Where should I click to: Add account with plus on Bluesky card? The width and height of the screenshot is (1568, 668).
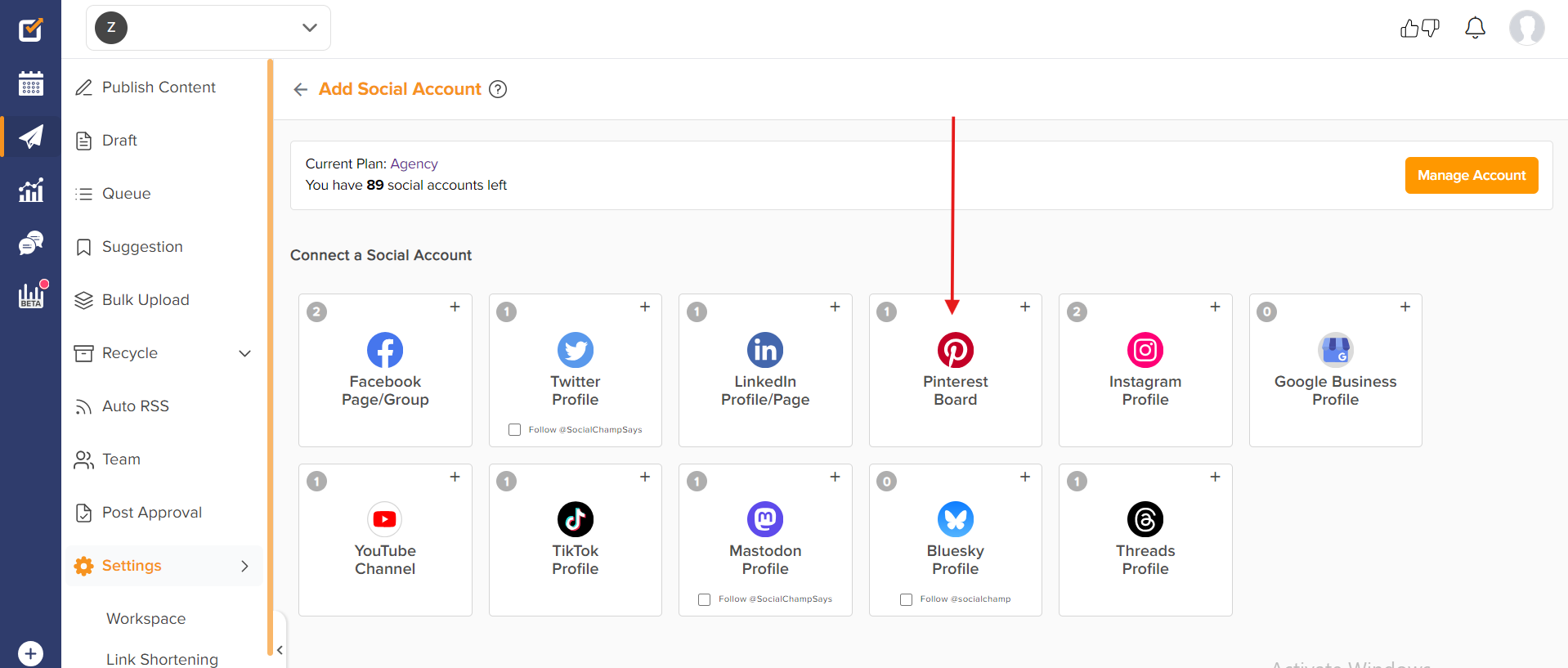click(1025, 477)
